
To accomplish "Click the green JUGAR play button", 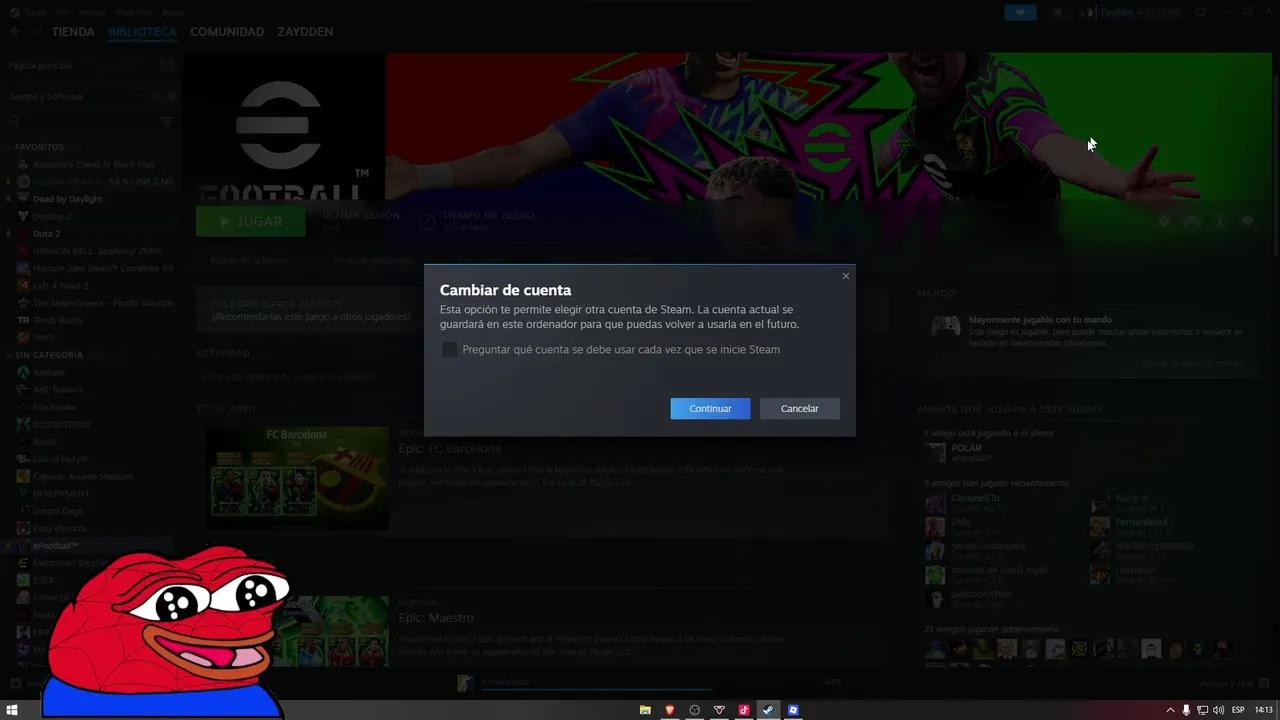I will point(250,221).
